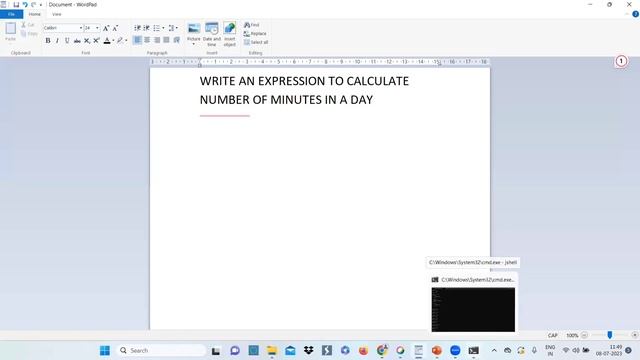Shrink the font size
Viewport: 640px width, 360px height.
115,28
